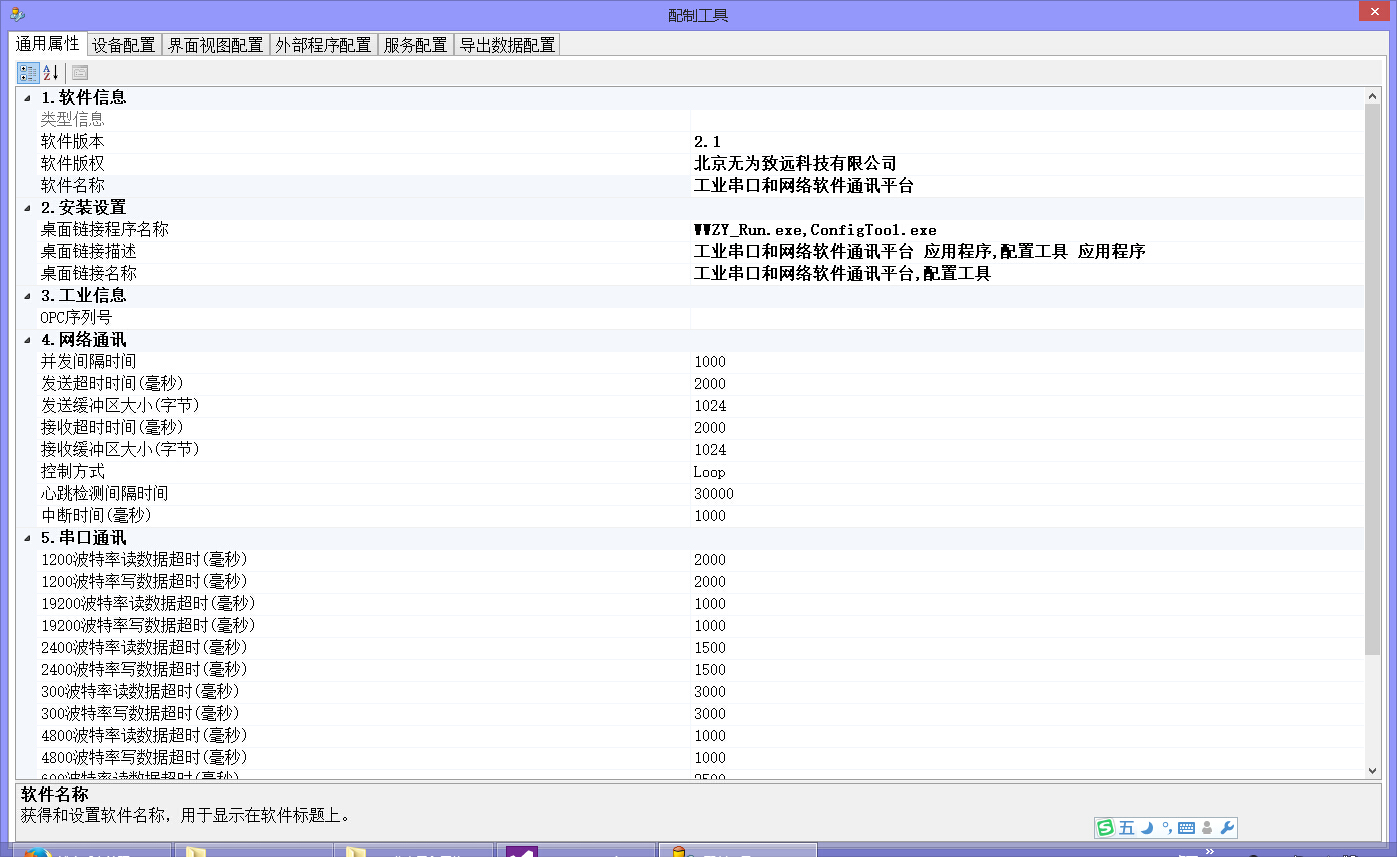
Task: Collapse the 2.安装设置 category
Action: click(27, 208)
